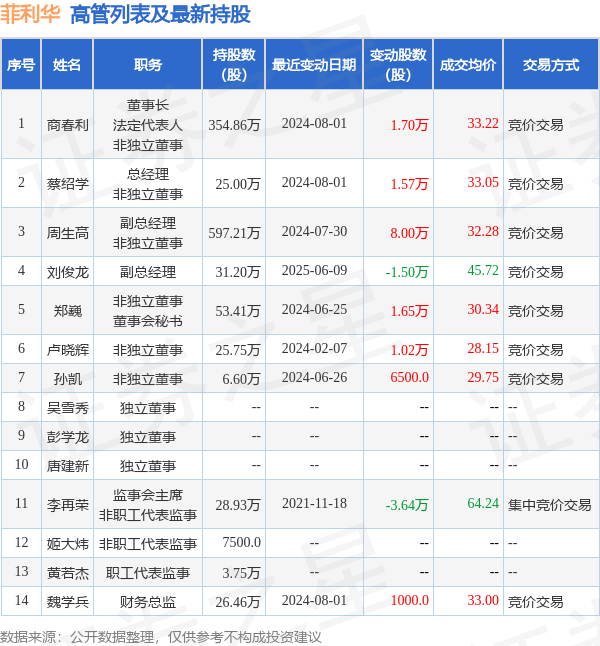Click change value 1.57万

[x=409, y=184]
